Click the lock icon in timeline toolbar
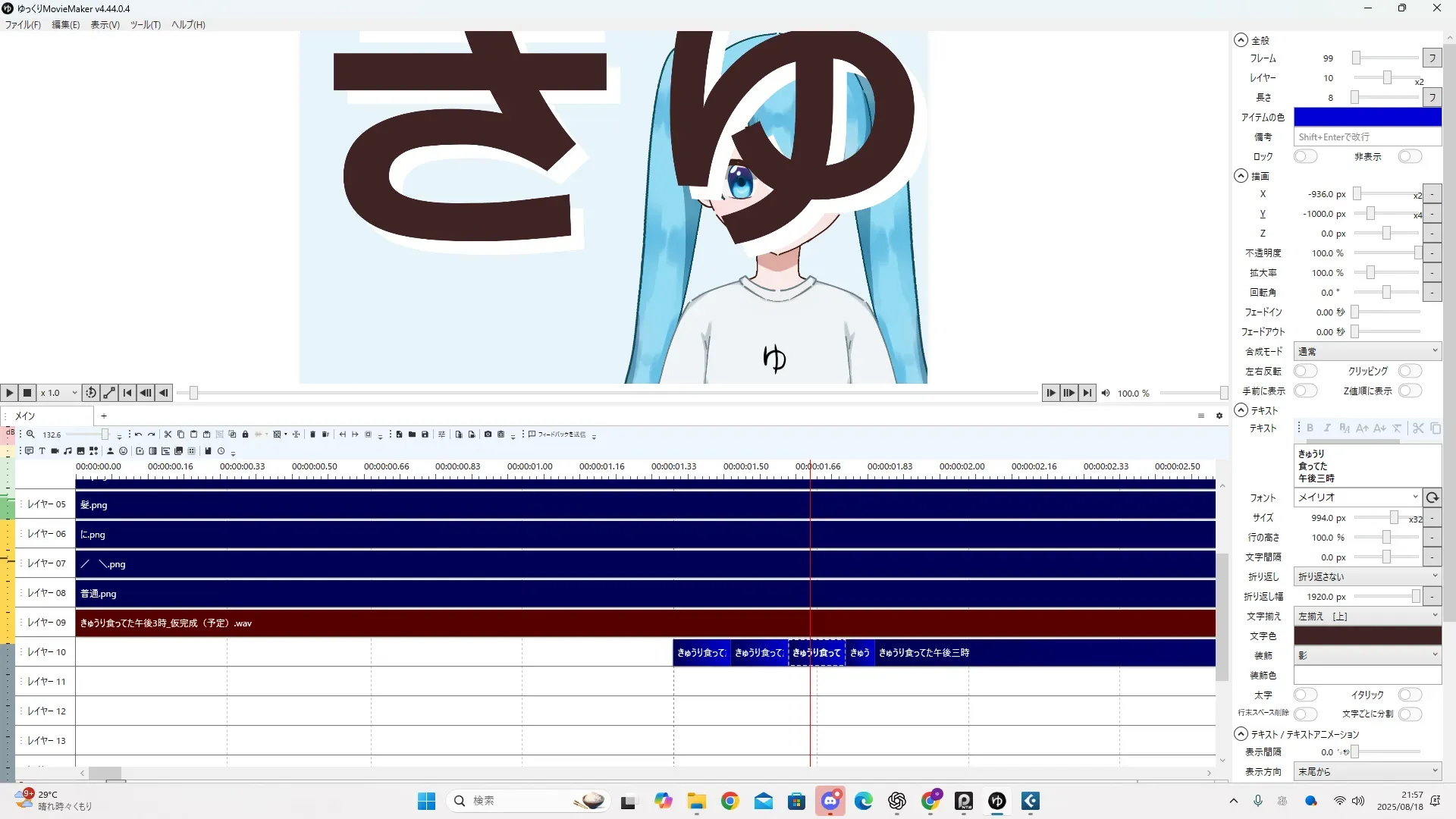1456x819 pixels. (x=245, y=435)
